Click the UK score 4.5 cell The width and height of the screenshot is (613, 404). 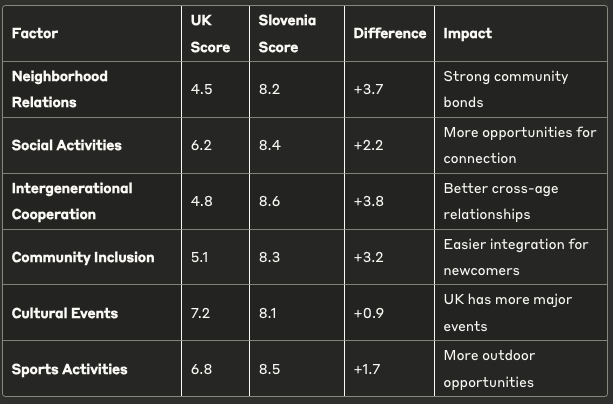coord(201,89)
